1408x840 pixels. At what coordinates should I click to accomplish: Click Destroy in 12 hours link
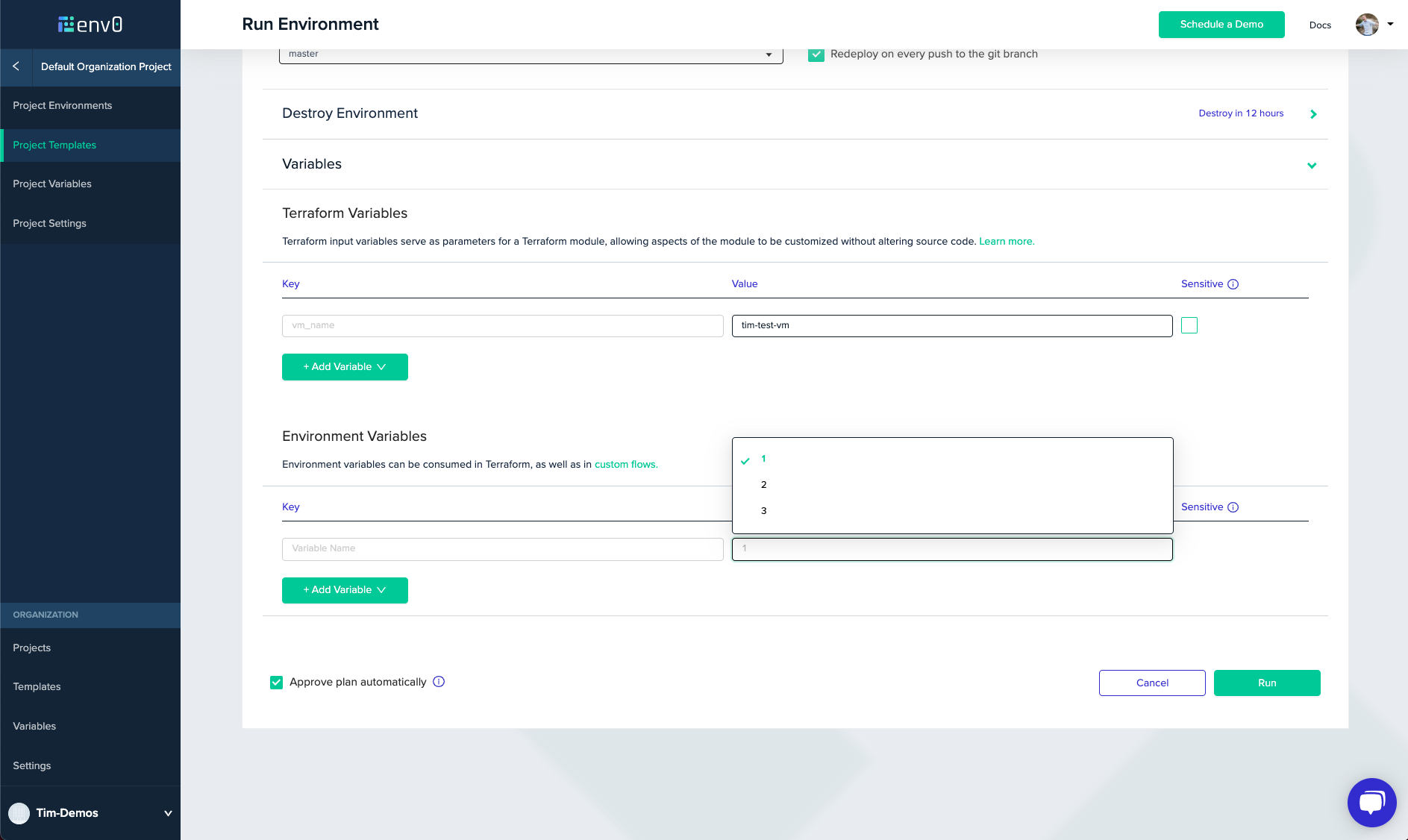click(1241, 113)
